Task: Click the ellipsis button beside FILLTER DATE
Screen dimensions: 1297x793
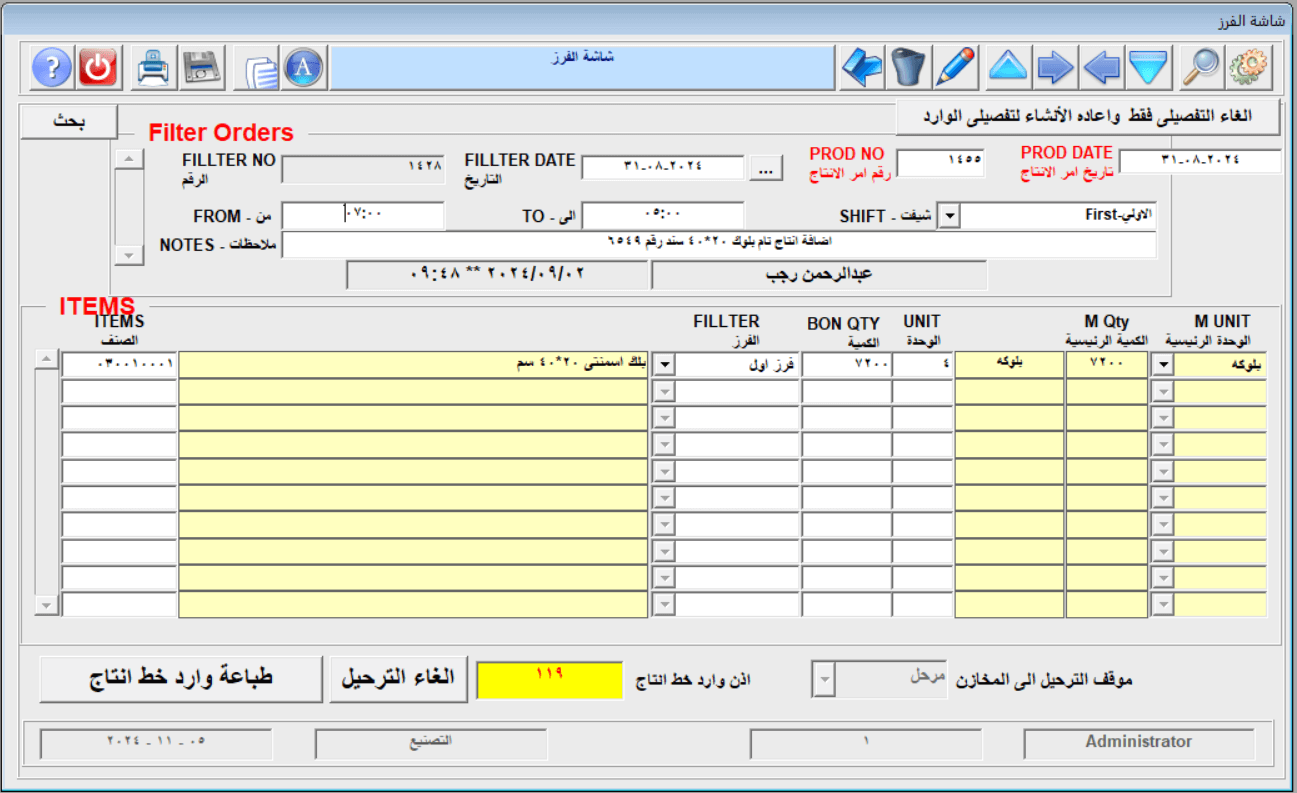Action: pyautogui.click(x=766, y=170)
